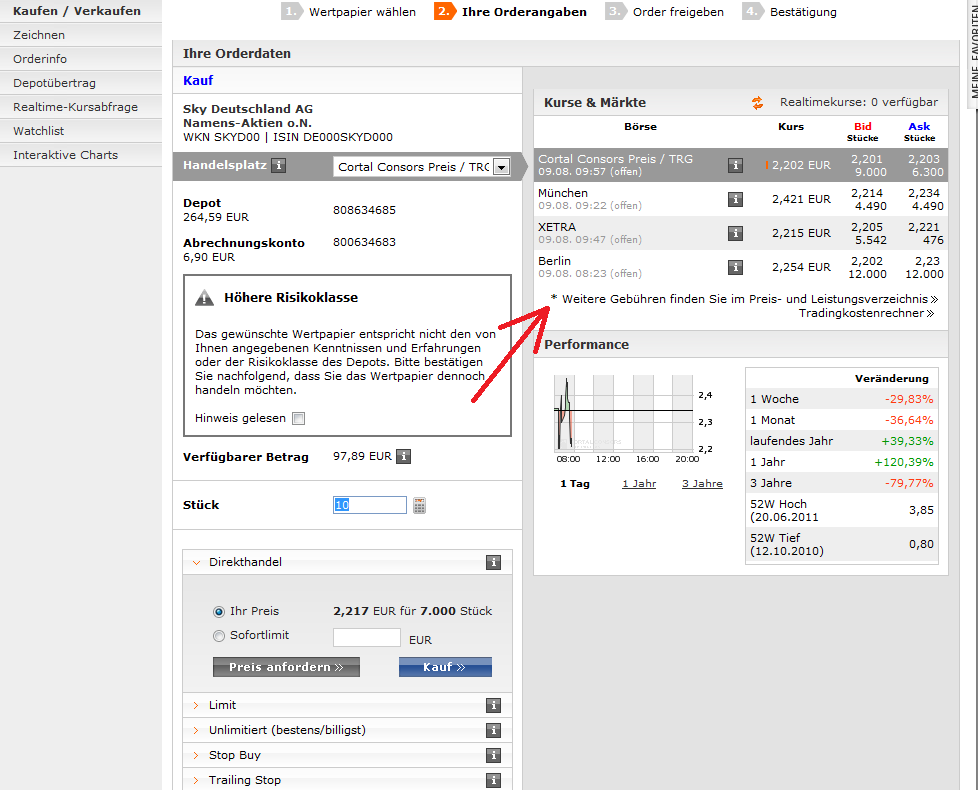Go to step 3 Order freigeben
Viewport: 978px width, 790px height.
tap(665, 12)
